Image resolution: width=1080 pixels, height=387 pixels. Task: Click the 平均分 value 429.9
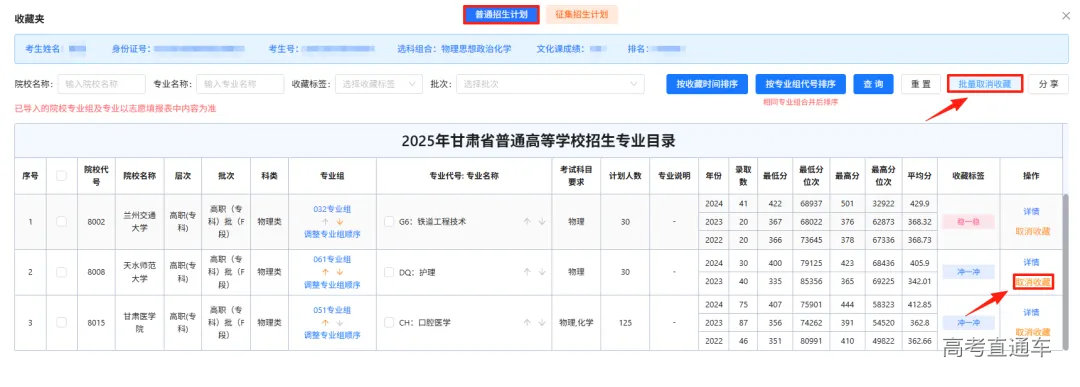click(x=920, y=204)
